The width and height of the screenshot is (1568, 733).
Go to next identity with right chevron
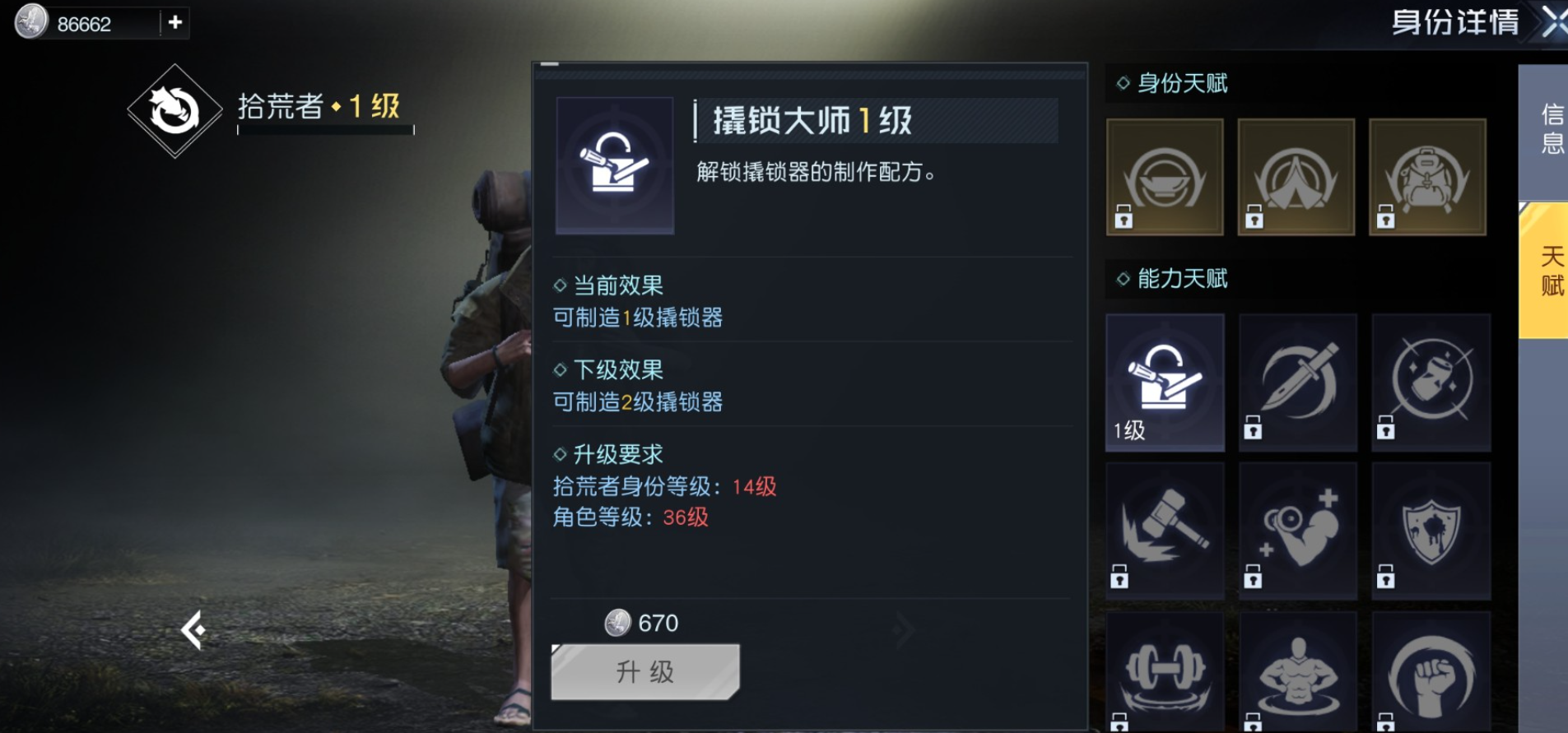(x=904, y=630)
